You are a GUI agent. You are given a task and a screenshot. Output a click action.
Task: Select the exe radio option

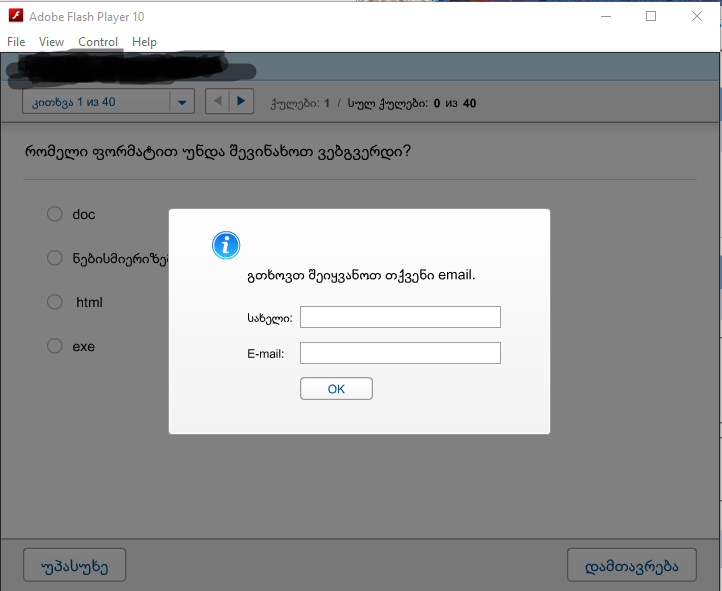tap(55, 346)
